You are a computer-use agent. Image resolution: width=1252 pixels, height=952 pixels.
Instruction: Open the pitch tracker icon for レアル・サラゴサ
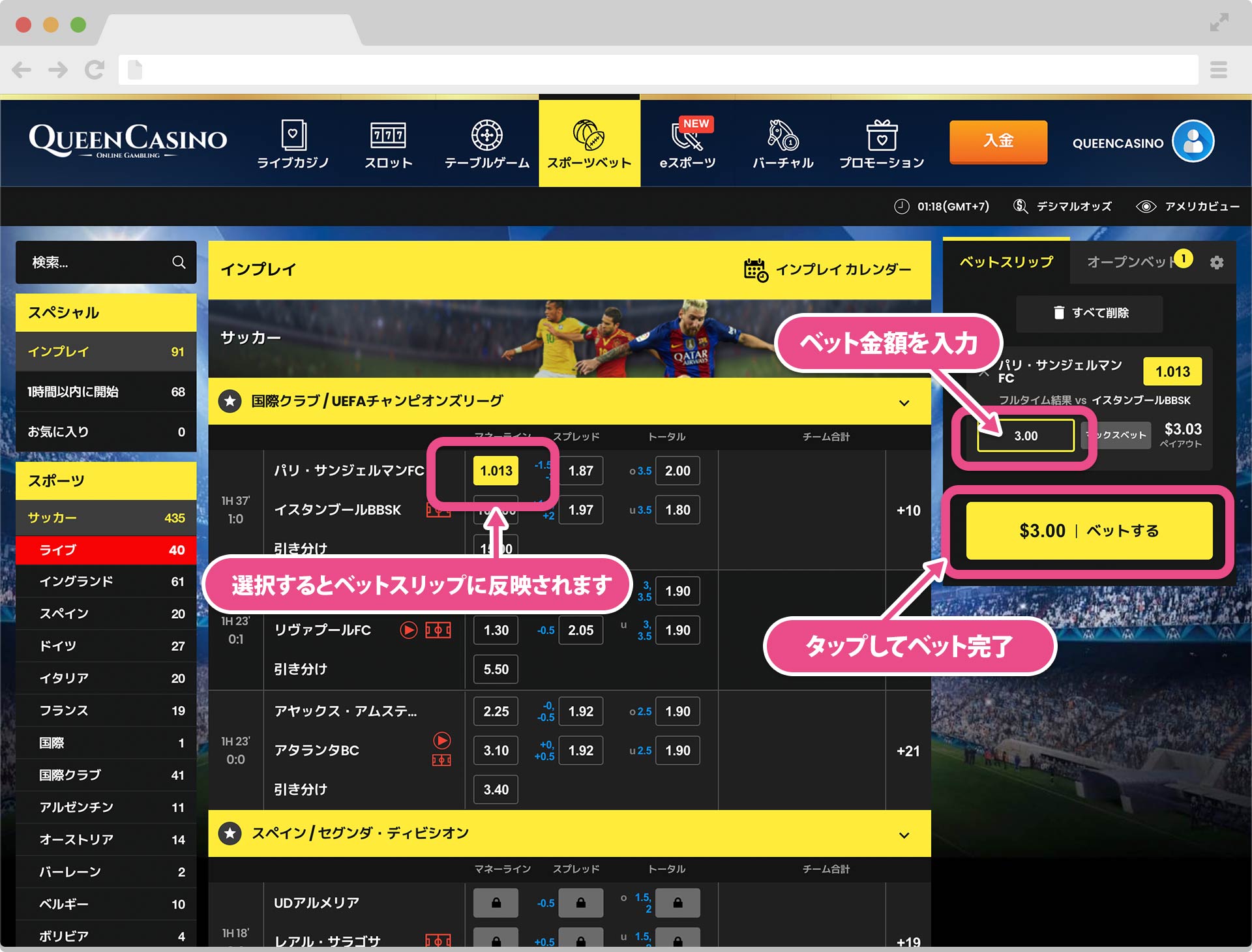coord(438,940)
